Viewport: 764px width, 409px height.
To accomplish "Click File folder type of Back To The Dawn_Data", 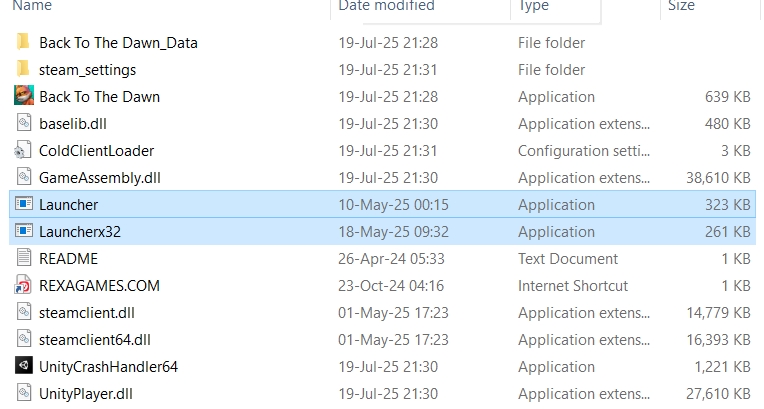I will coord(551,43).
